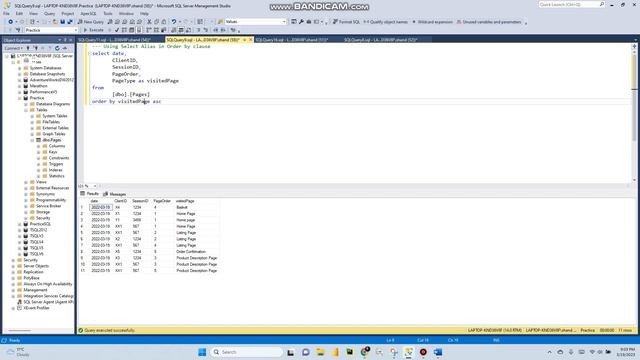Screen dimensions: 640x360
Task: Click the Word icon in taskbar
Action: [438, 352]
